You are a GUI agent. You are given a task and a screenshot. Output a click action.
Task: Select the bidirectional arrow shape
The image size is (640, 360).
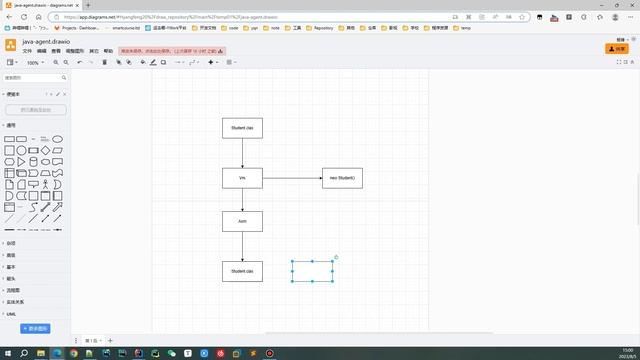coord(45,207)
